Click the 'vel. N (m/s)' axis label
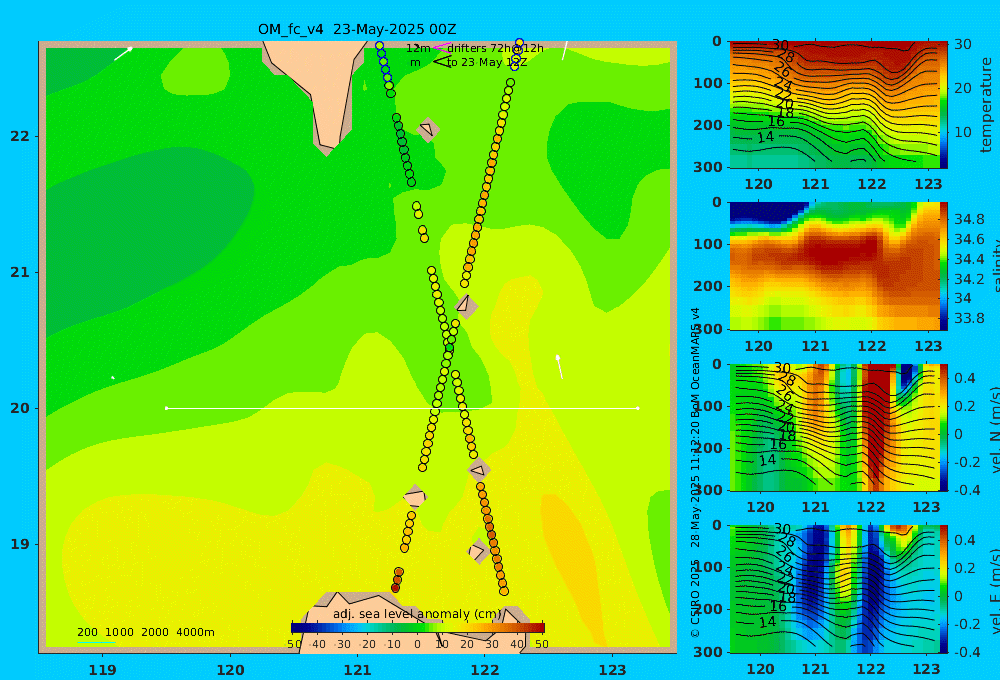Viewport: 1000px width, 680px height. click(994, 429)
